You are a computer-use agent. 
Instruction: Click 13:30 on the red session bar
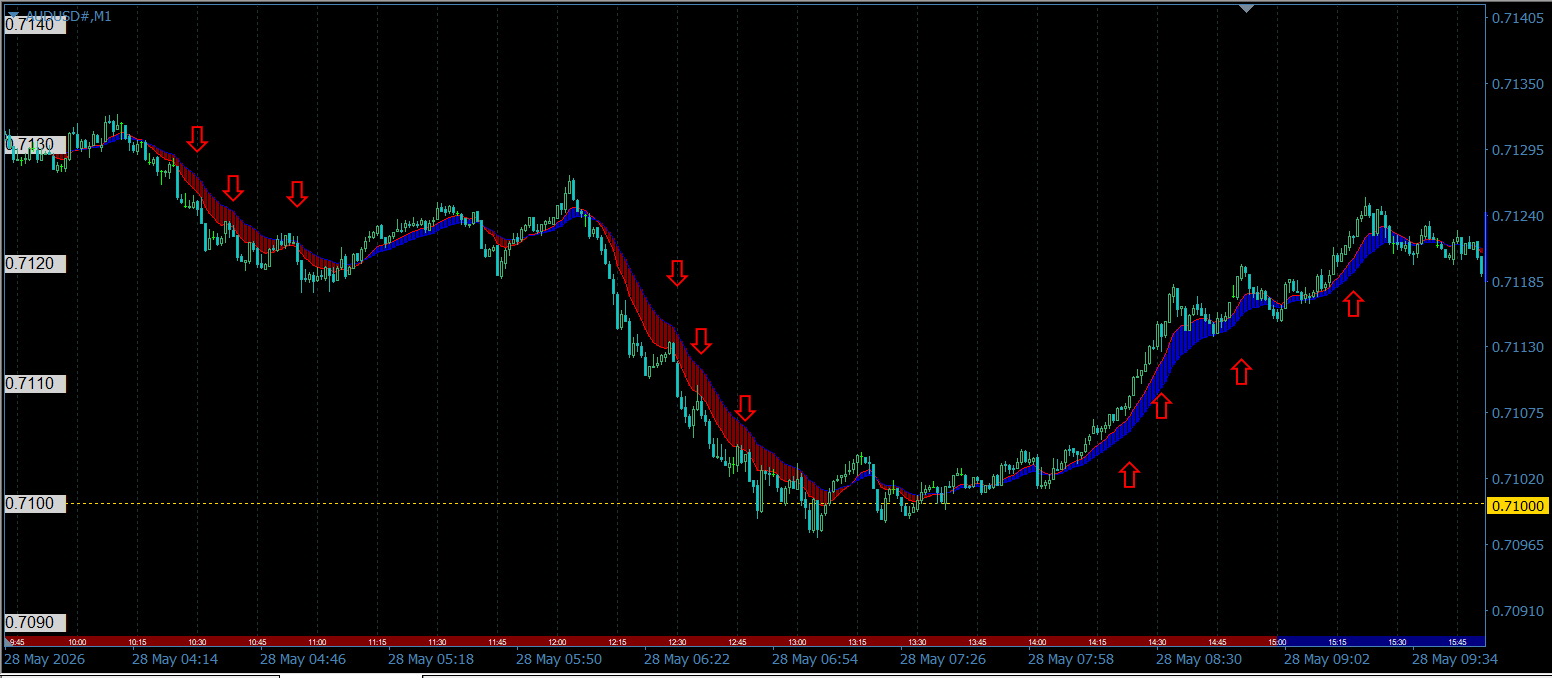click(917, 642)
